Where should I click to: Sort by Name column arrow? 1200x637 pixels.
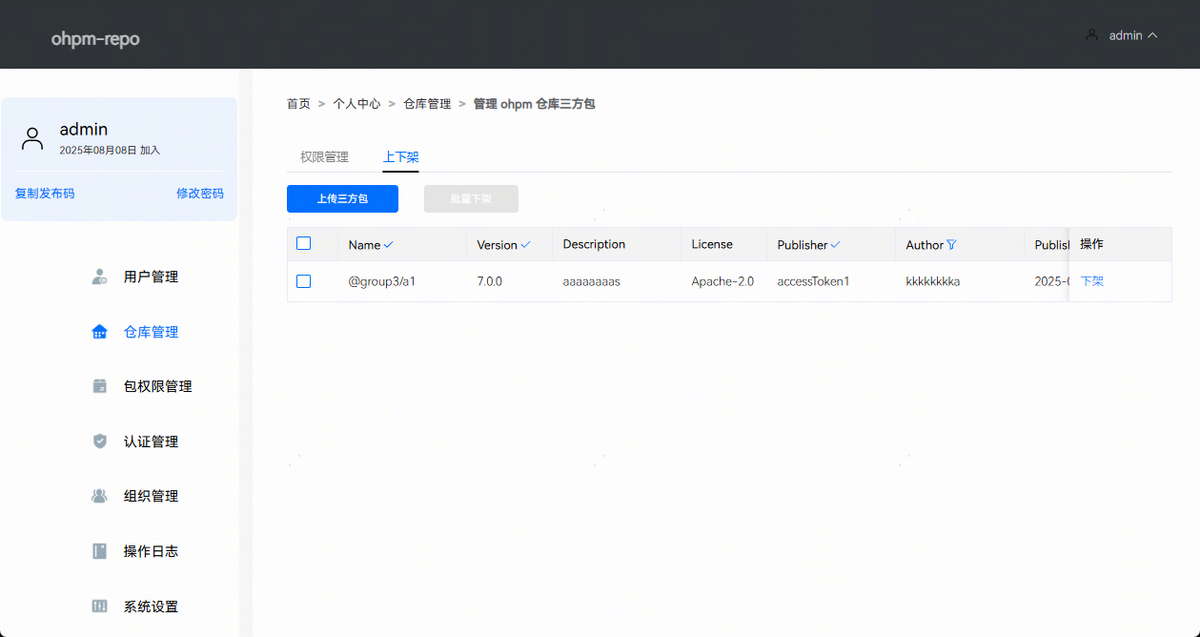pyautogui.click(x=388, y=245)
